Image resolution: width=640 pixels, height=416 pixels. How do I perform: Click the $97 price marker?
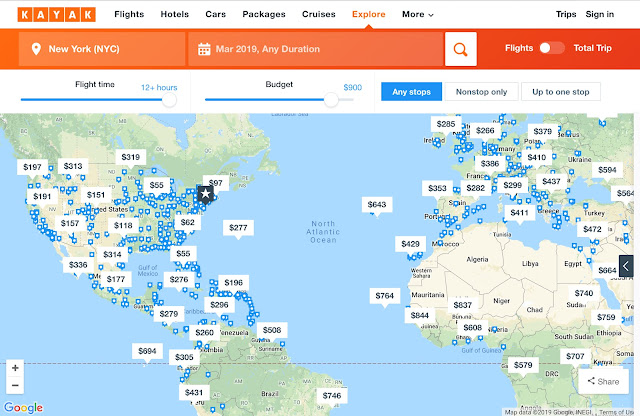coord(216,183)
